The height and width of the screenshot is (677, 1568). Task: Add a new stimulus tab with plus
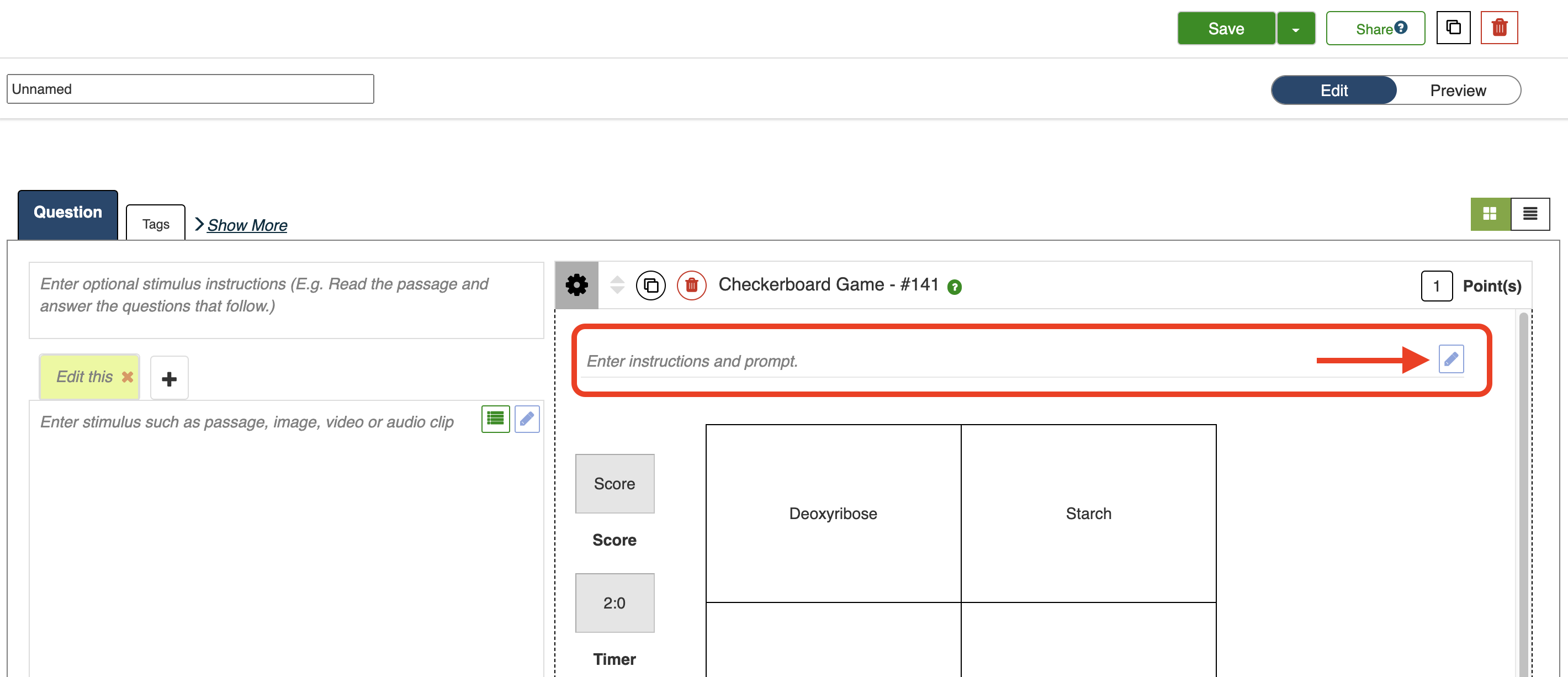tap(169, 379)
